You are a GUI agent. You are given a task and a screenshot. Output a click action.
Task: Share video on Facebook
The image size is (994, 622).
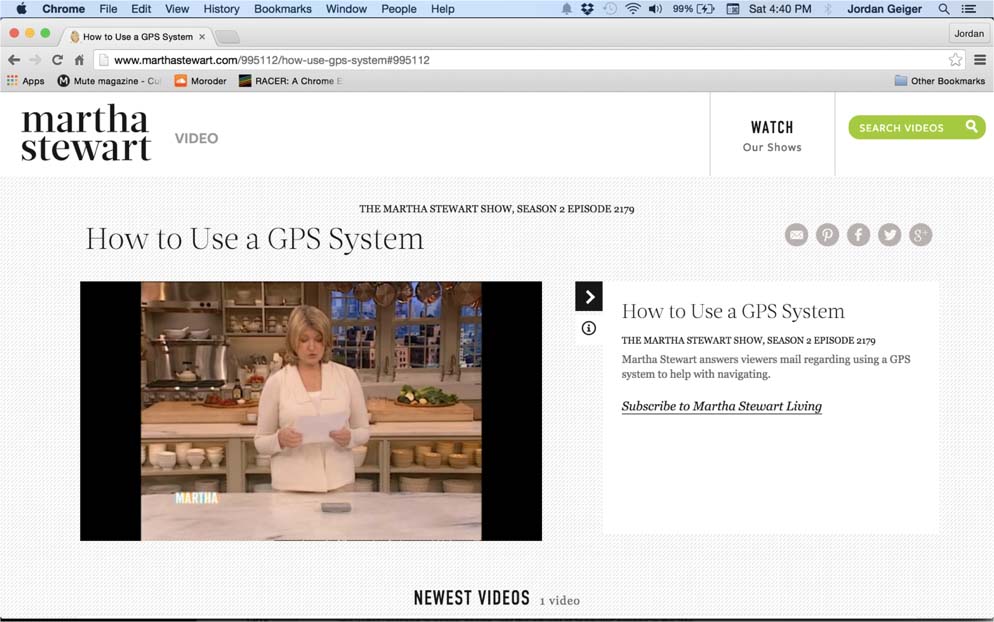point(858,235)
